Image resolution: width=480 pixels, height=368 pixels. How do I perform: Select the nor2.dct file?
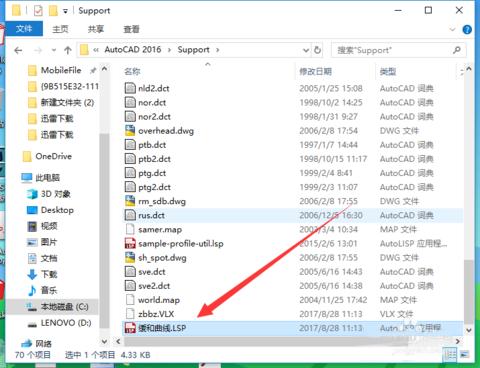148,117
